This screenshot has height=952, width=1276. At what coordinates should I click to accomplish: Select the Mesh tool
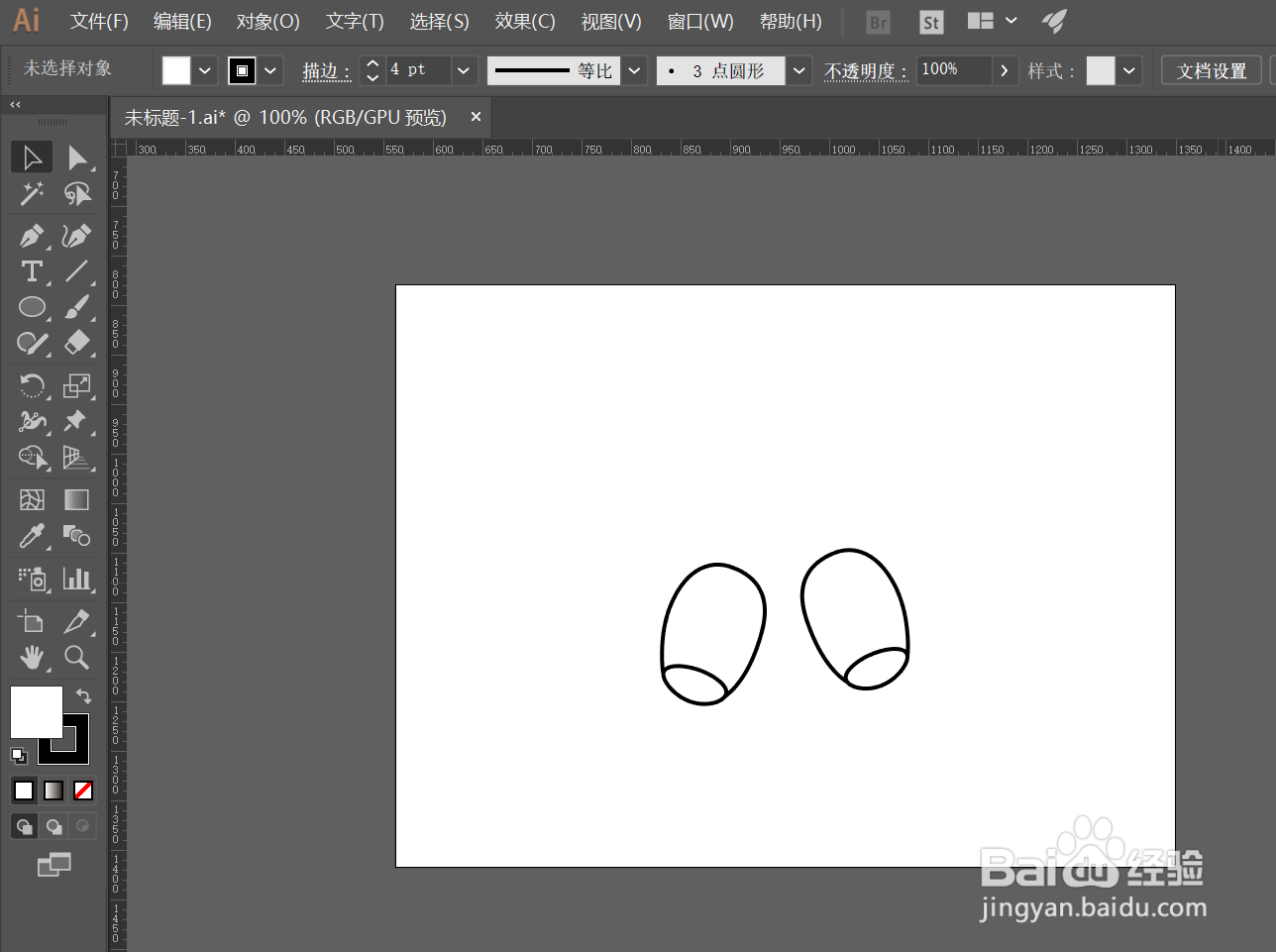click(32, 499)
